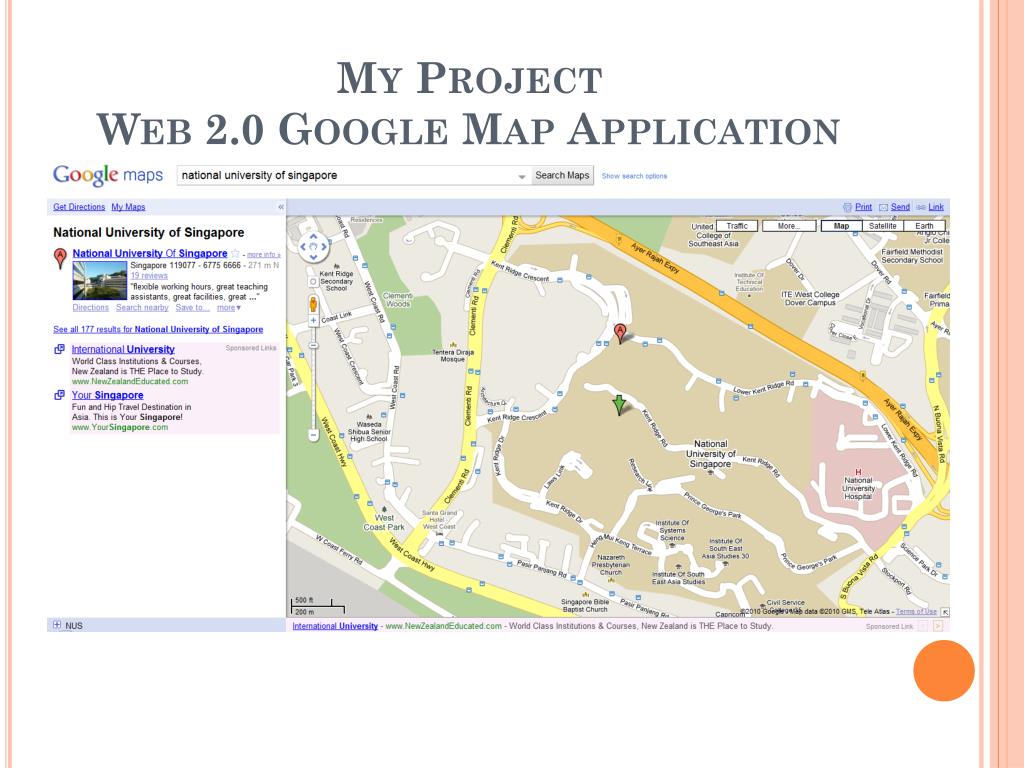Open the More... layers dropdown
This screenshot has height=768, width=1024.
pyautogui.click(x=788, y=226)
